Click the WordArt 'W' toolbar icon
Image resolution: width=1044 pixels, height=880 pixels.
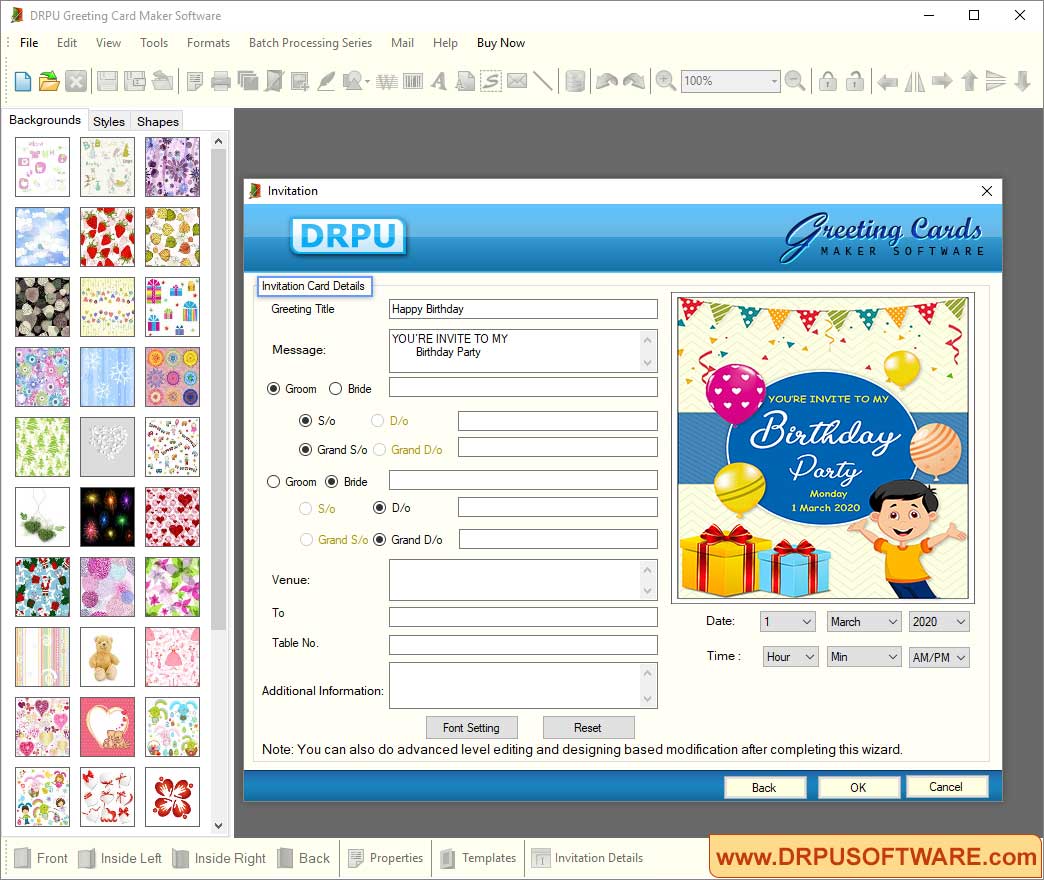pos(386,81)
